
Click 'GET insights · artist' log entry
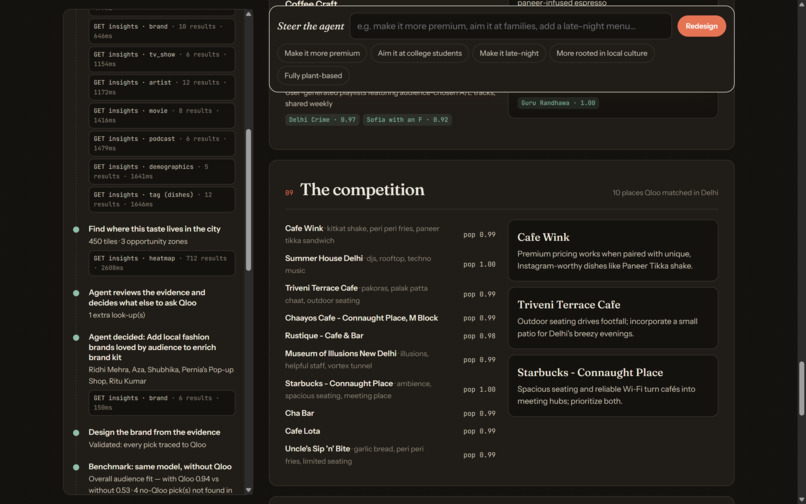pyautogui.click(x=162, y=87)
